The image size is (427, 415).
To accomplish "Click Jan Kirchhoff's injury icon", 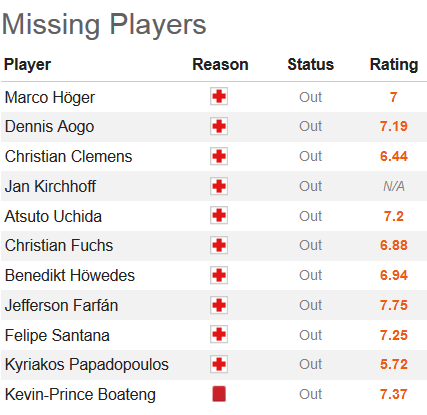I will point(219,186).
